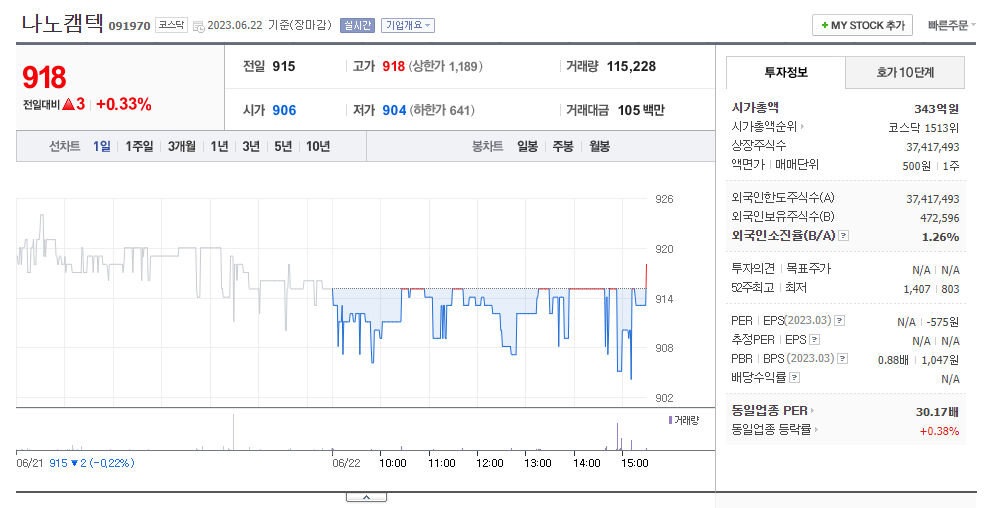987x508 pixels.
Task: Click the 외국인소진율 value 1.26%
Action: [x=940, y=237]
